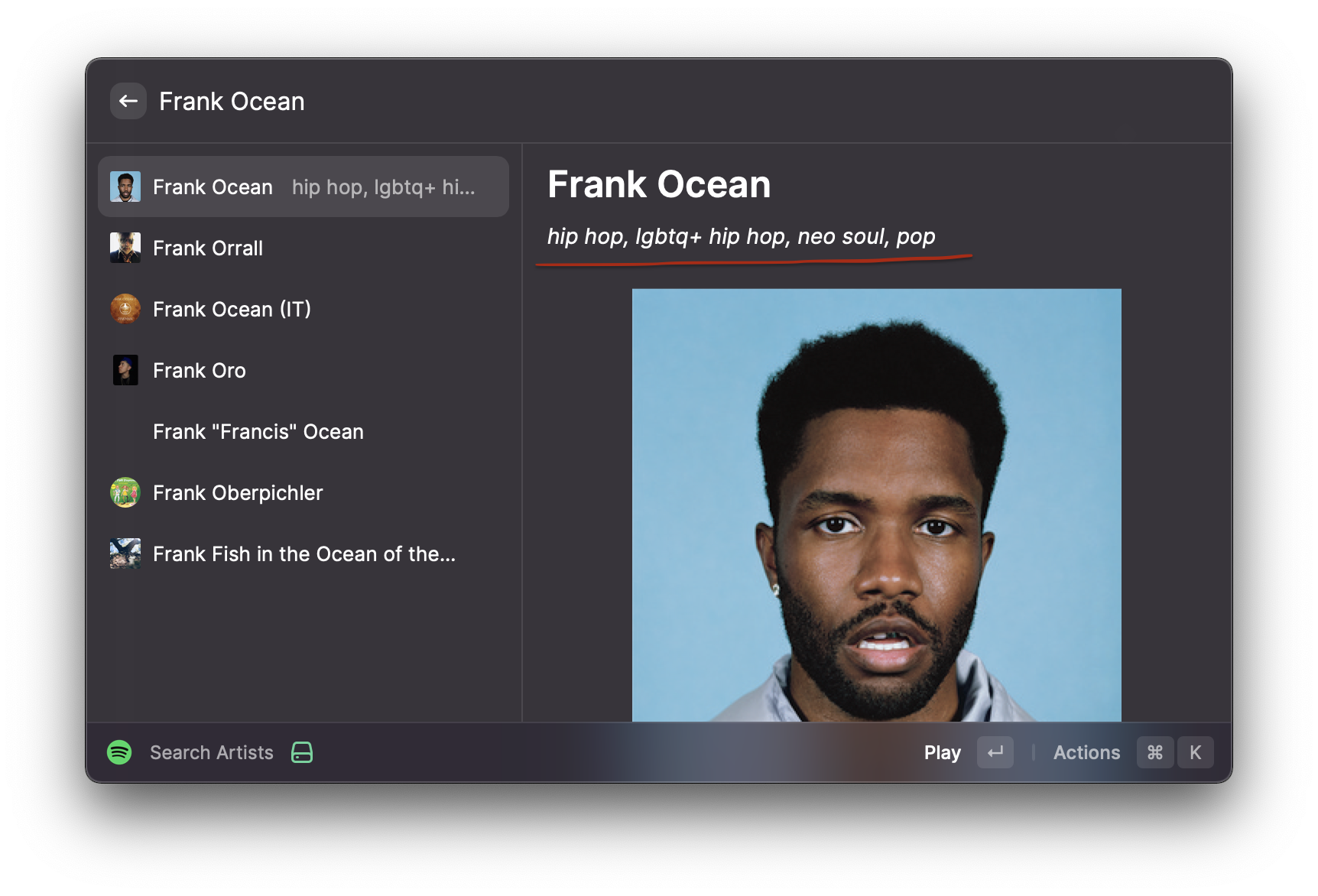Click the K shortcut key
This screenshot has width=1318, height=896.
coord(1195,752)
